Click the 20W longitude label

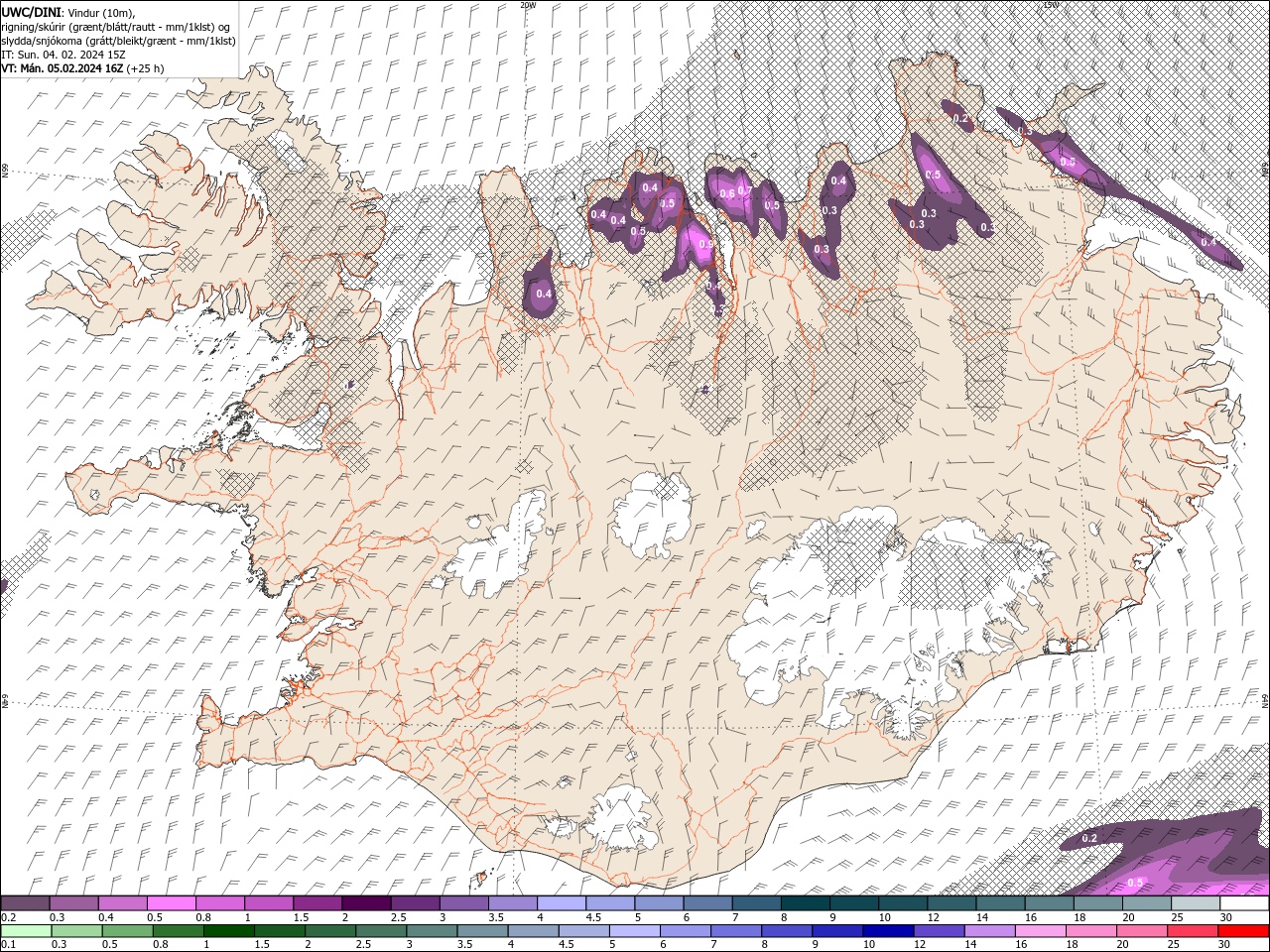[x=528, y=5]
